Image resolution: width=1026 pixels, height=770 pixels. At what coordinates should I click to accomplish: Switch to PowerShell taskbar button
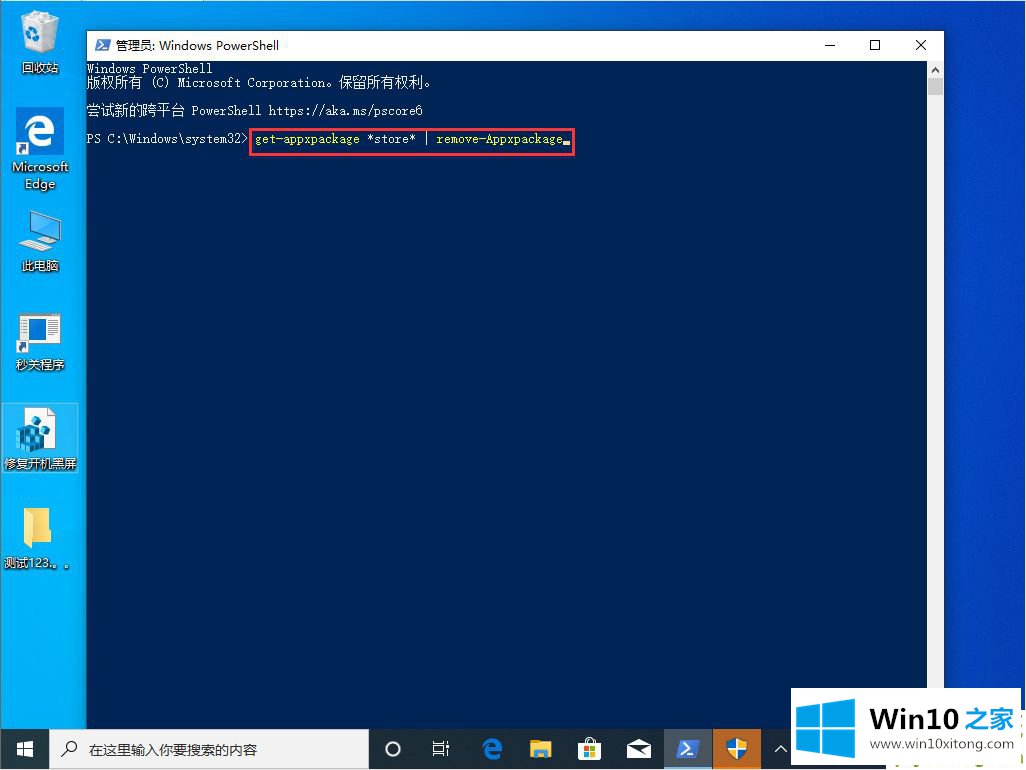tap(688, 749)
